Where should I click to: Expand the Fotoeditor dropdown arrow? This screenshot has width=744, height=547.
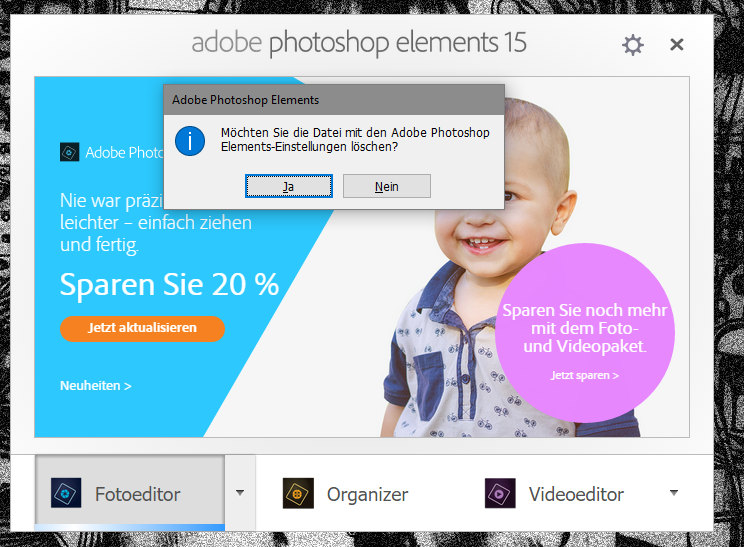pyautogui.click(x=240, y=493)
